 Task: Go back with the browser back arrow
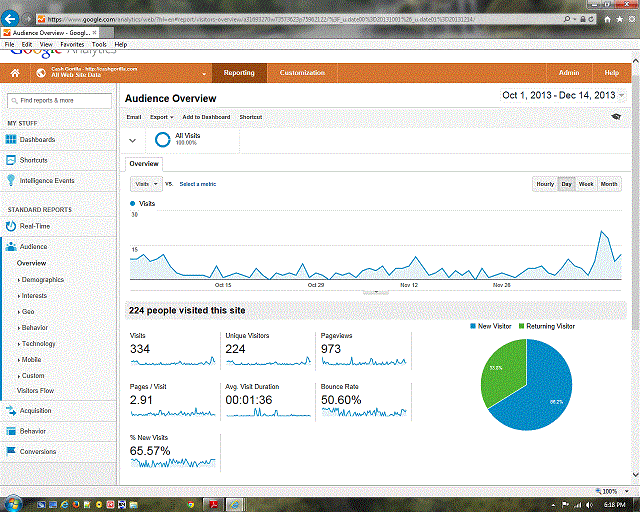point(10,18)
